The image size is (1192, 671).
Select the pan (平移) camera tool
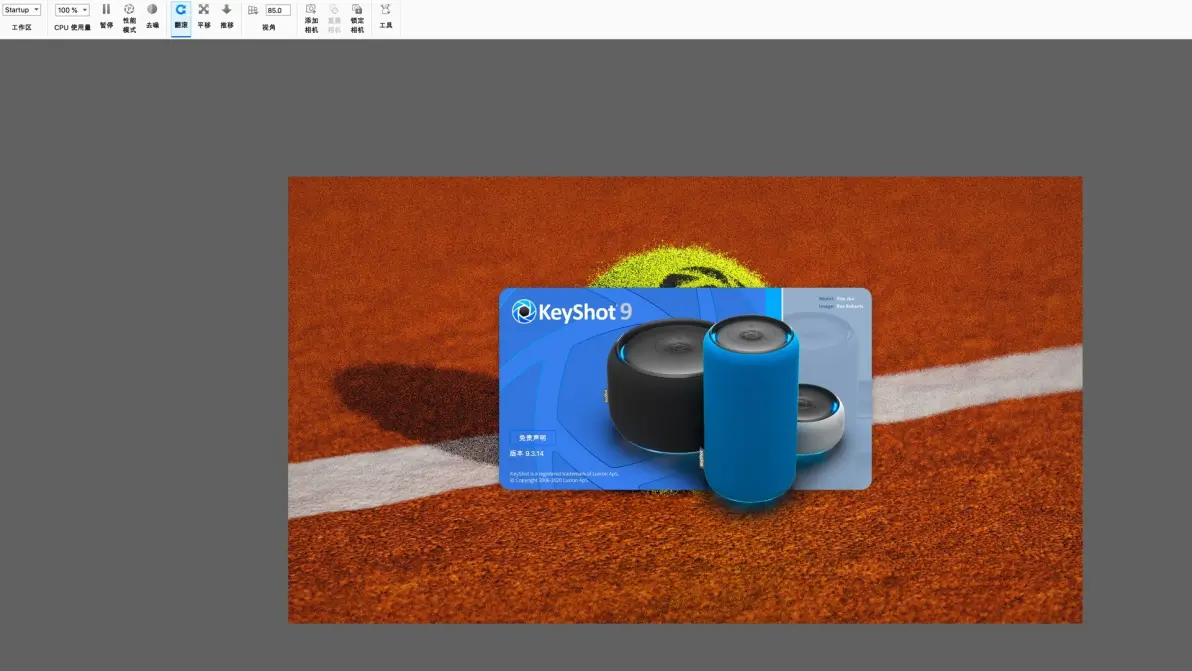click(204, 17)
